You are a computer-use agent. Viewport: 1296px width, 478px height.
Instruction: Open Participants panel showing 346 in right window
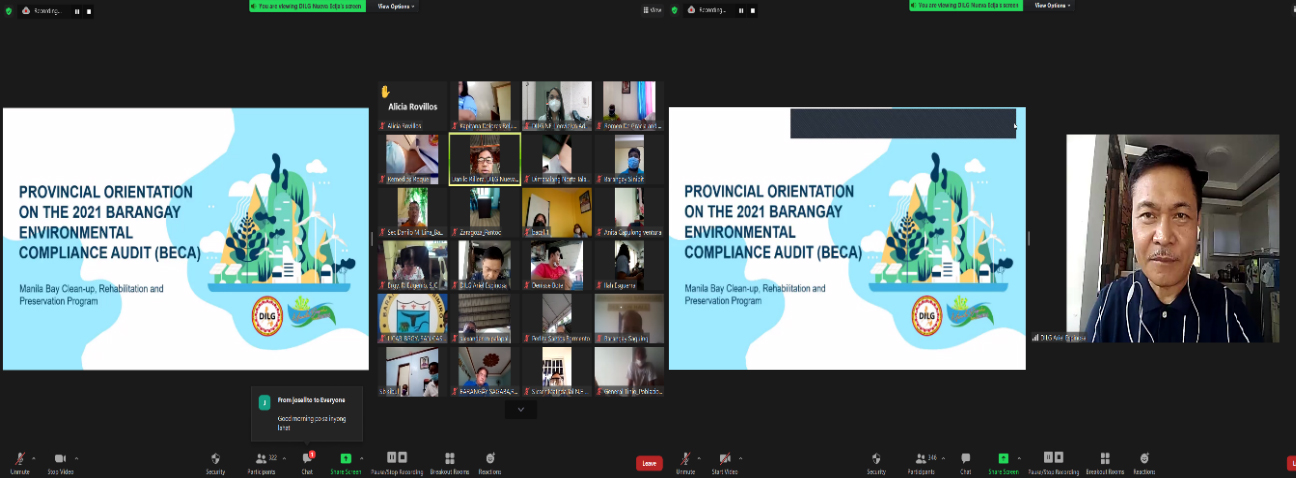coord(924,461)
